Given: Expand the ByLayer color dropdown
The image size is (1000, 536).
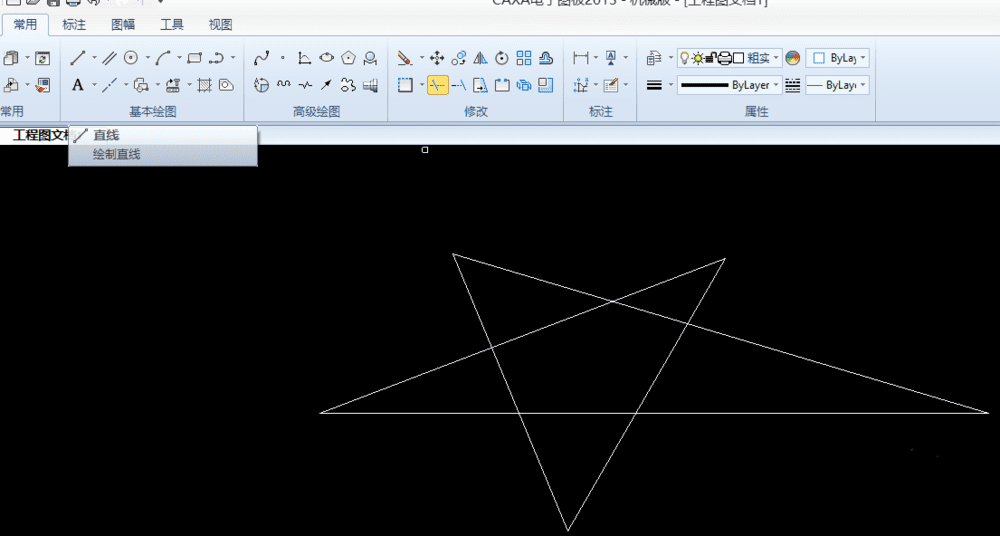Looking at the screenshot, I should coord(837,58).
